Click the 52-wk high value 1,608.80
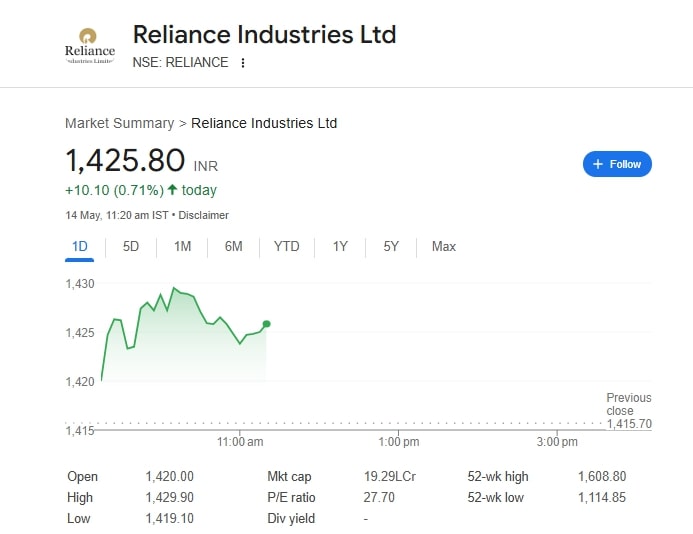This screenshot has height=534, width=693. coord(602,477)
